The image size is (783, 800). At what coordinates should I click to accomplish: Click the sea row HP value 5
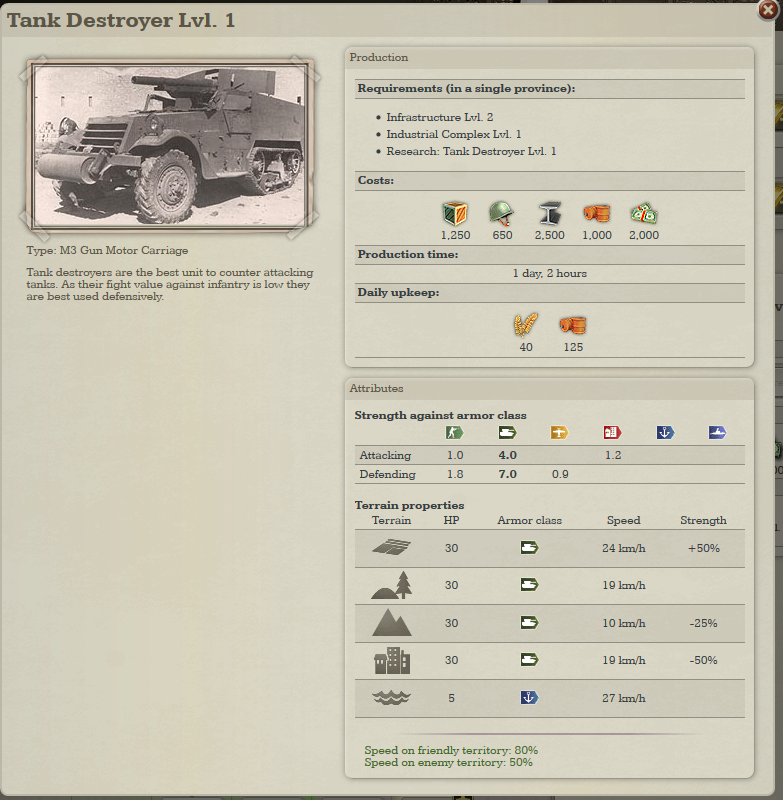coord(451,698)
